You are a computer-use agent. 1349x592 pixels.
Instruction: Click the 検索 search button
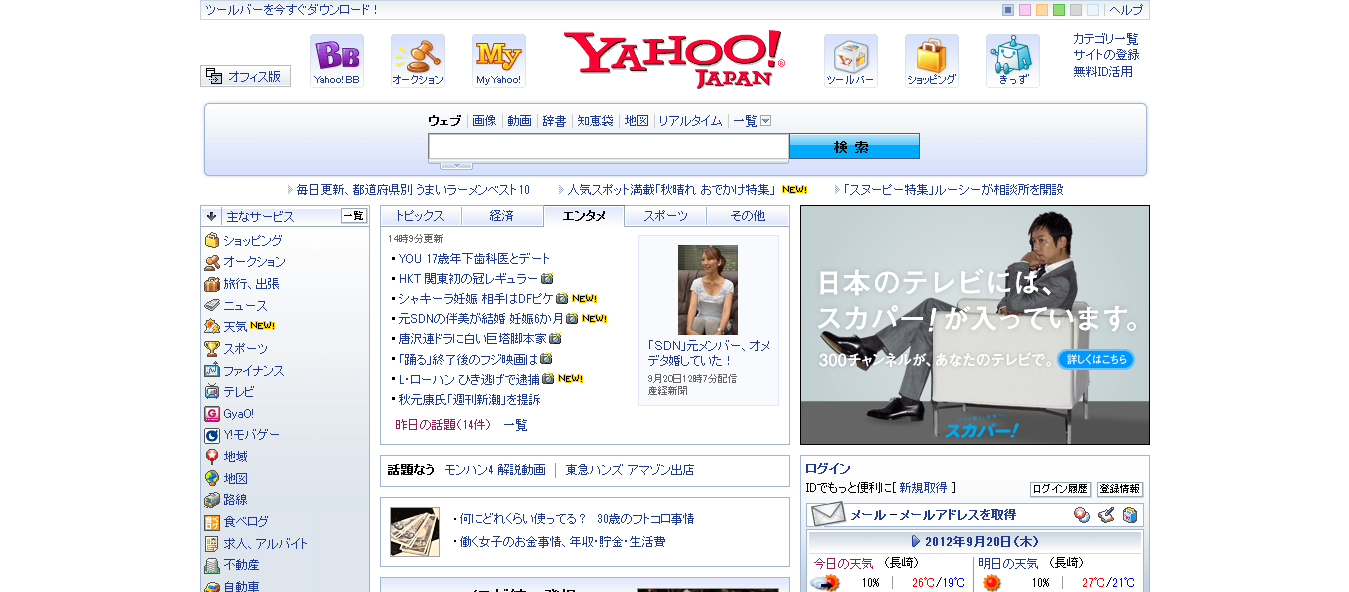[x=854, y=147]
